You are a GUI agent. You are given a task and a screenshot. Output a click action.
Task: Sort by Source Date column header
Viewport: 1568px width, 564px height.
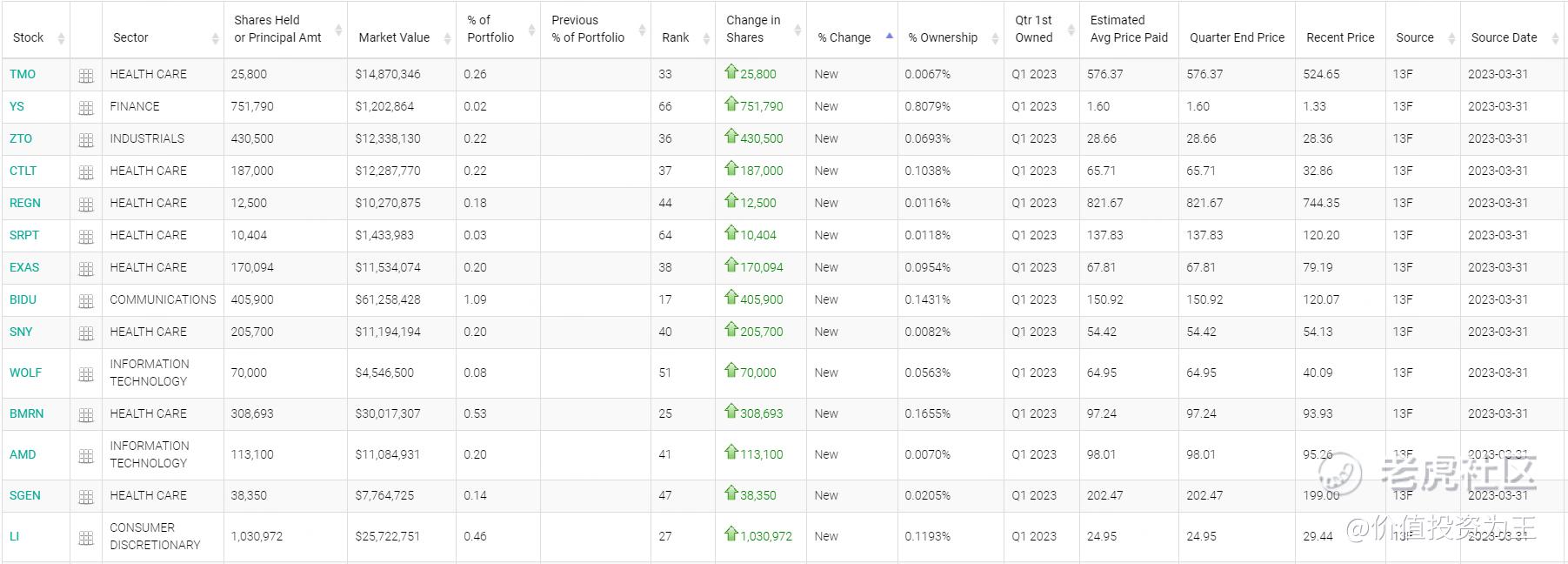coord(1504,37)
